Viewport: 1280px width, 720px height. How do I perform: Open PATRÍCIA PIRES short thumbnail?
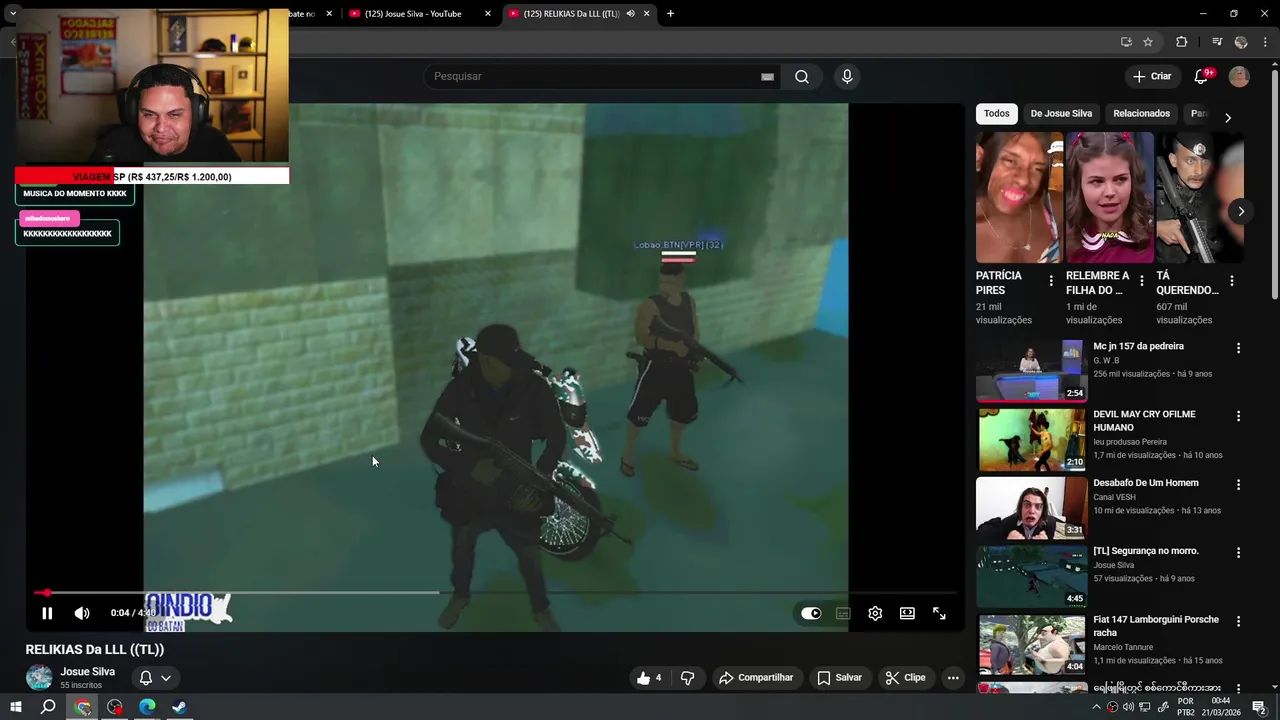pyautogui.click(x=1019, y=197)
